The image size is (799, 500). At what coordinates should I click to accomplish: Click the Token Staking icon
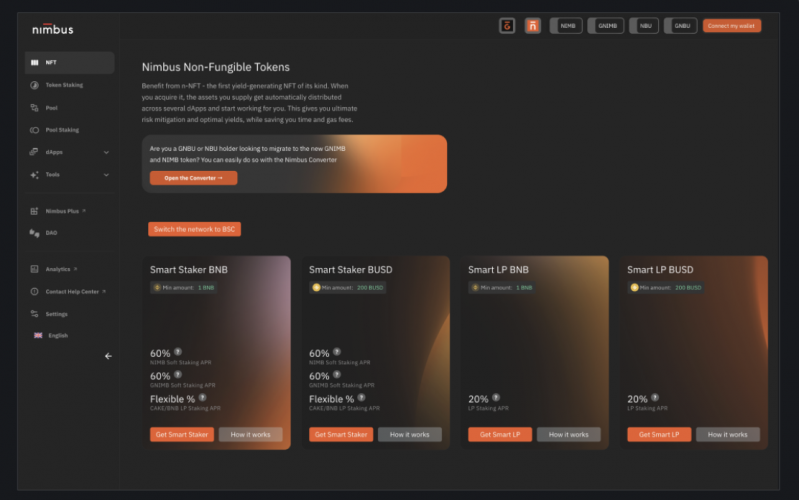(x=34, y=85)
